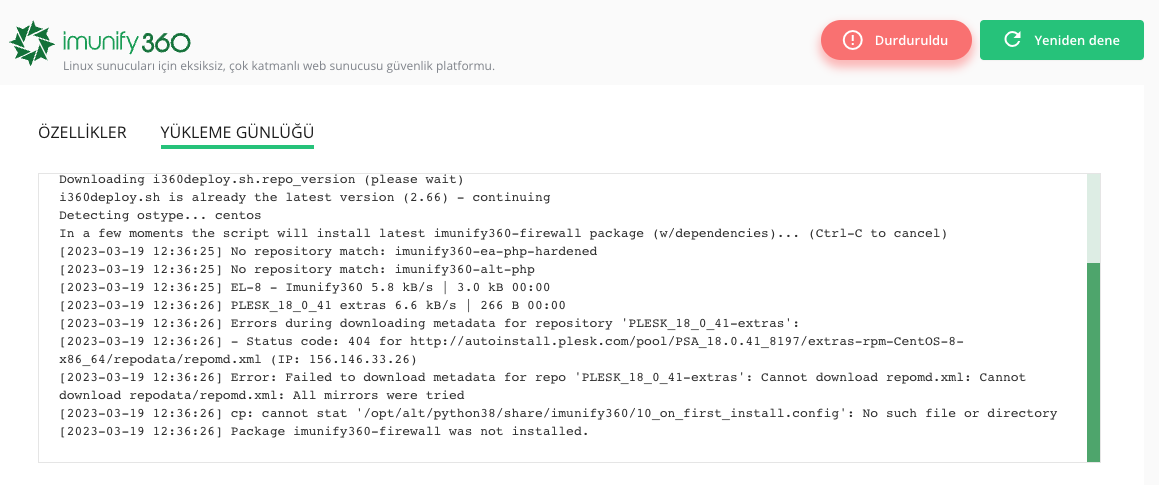Click the 'Package imunify360-firewall was not installed' line
Screen dimensions: 1159x485
[x=324, y=431]
